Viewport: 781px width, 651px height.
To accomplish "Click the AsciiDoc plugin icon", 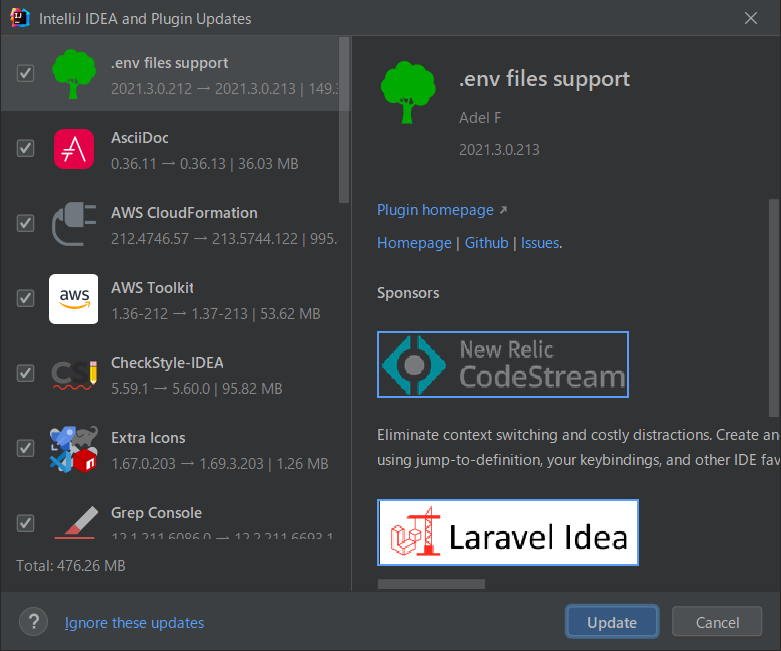I will tap(74, 149).
